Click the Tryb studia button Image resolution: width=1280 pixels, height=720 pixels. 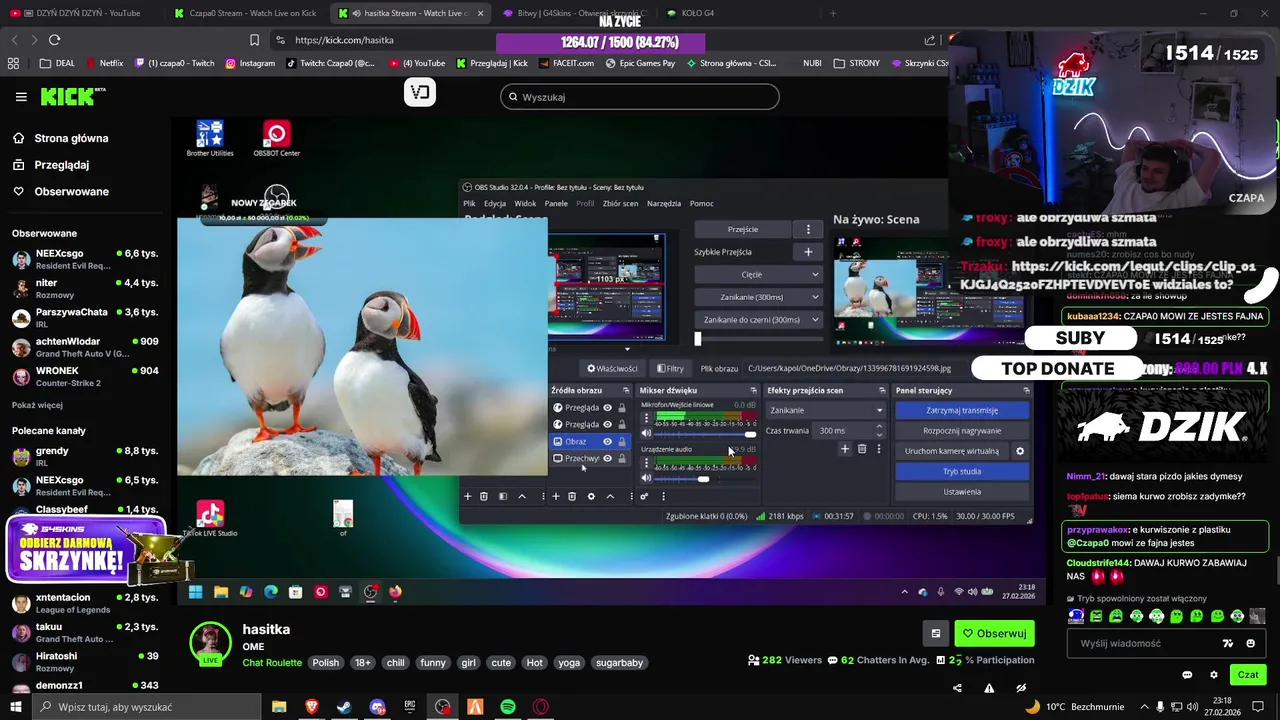[x=962, y=471]
